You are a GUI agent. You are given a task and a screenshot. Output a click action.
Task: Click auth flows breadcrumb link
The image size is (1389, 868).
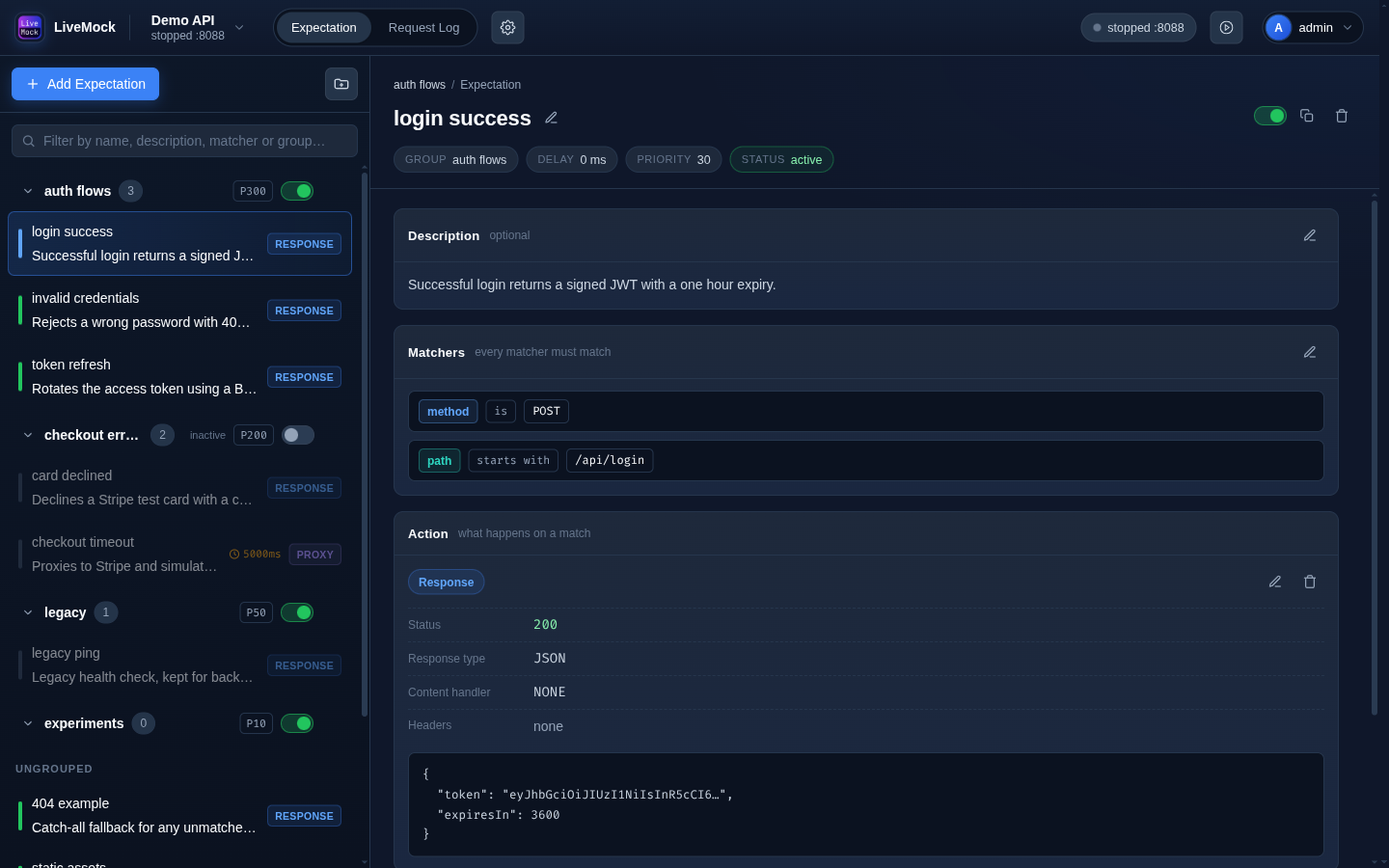[x=420, y=85]
